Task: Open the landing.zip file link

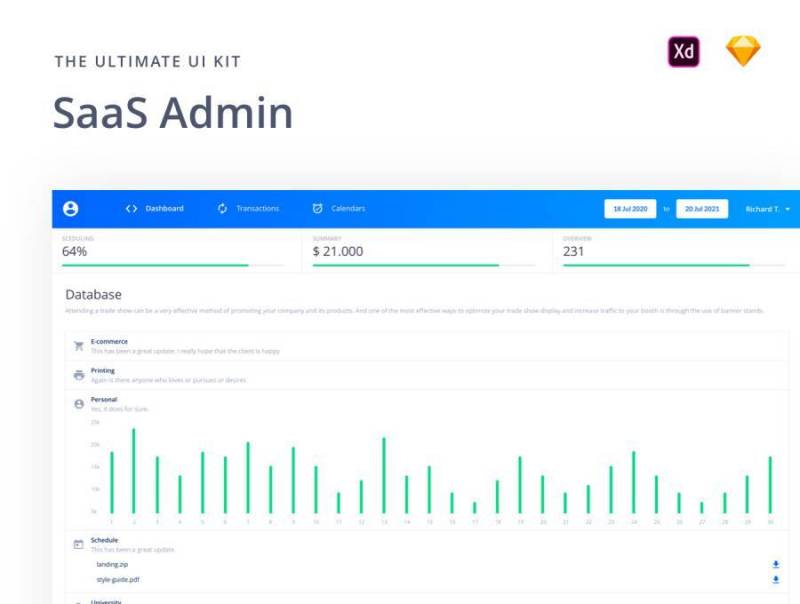Action: click(x=111, y=564)
